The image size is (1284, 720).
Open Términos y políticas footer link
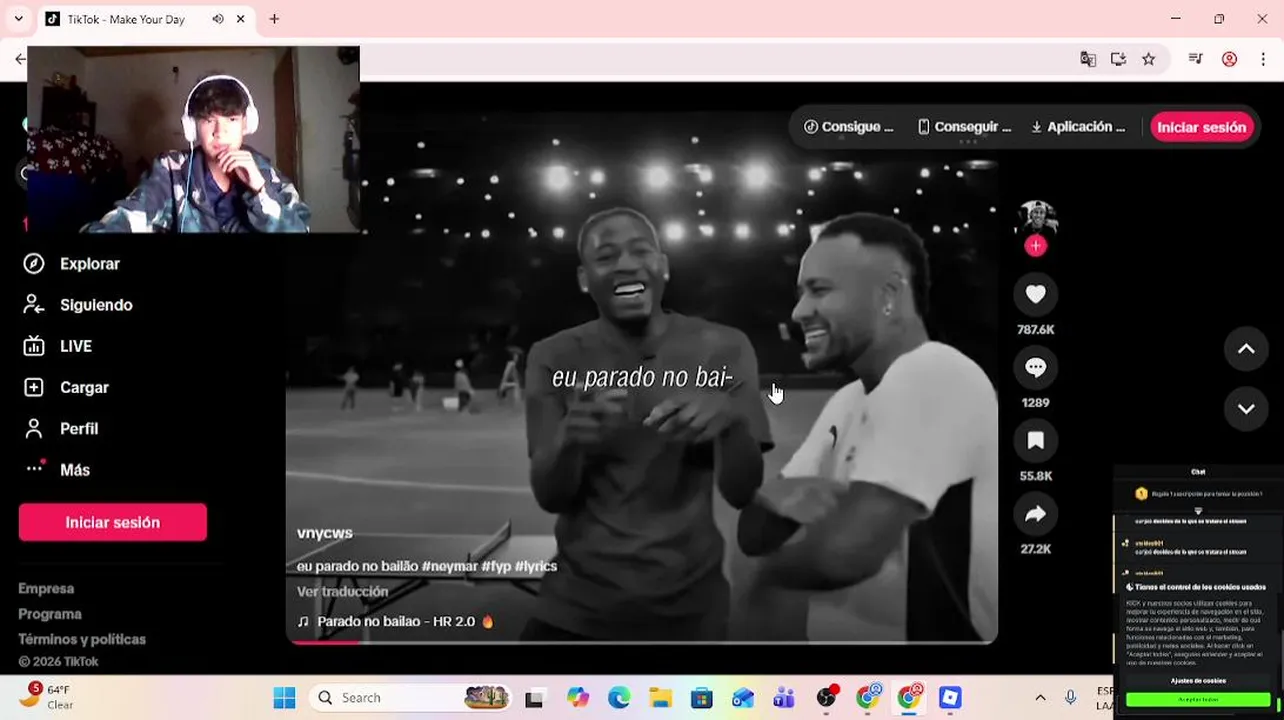click(82, 639)
